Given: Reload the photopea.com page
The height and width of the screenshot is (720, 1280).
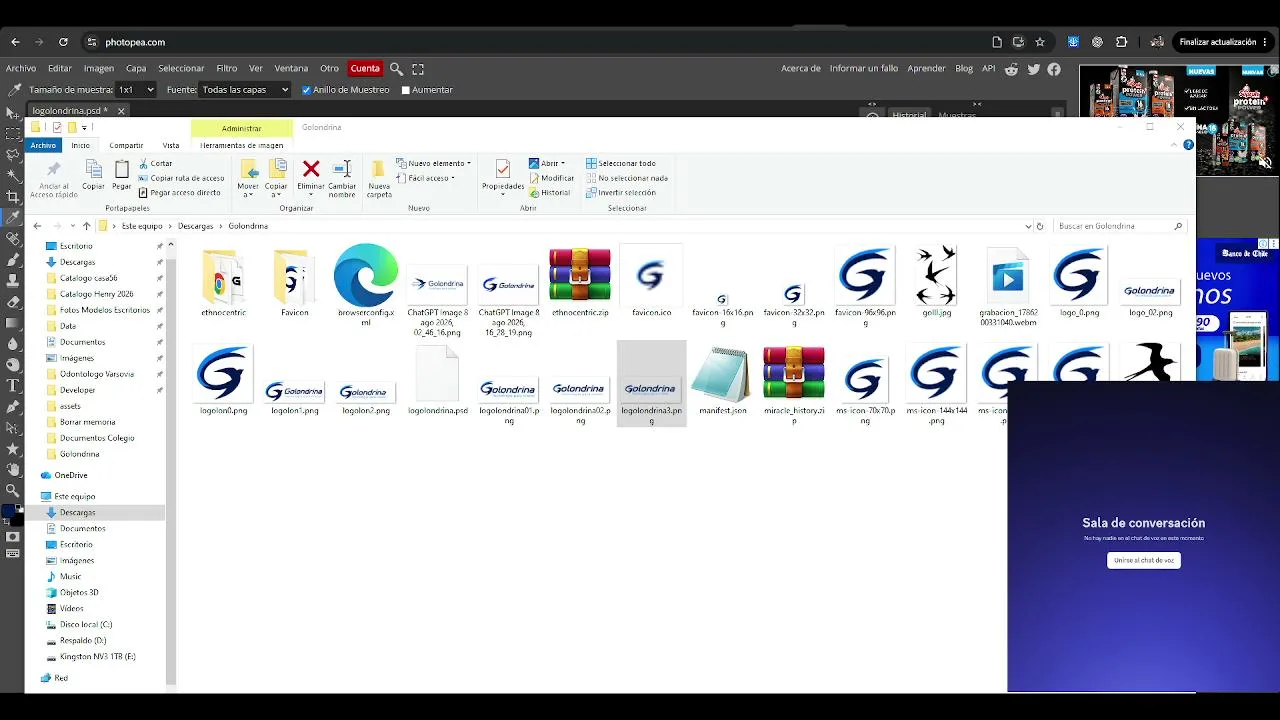Looking at the screenshot, I should click(63, 42).
